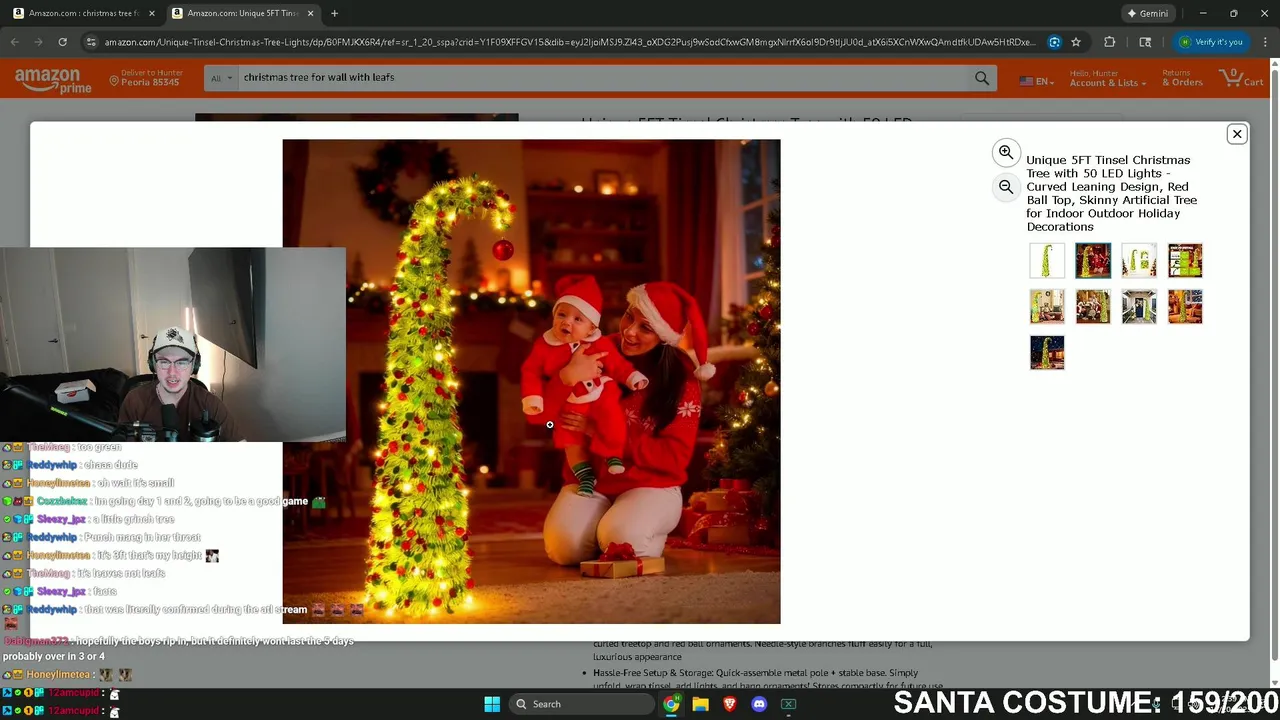The width and height of the screenshot is (1280, 720).
Task: Click the zoom in magnifier icon
Action: tap(1006, 152)
